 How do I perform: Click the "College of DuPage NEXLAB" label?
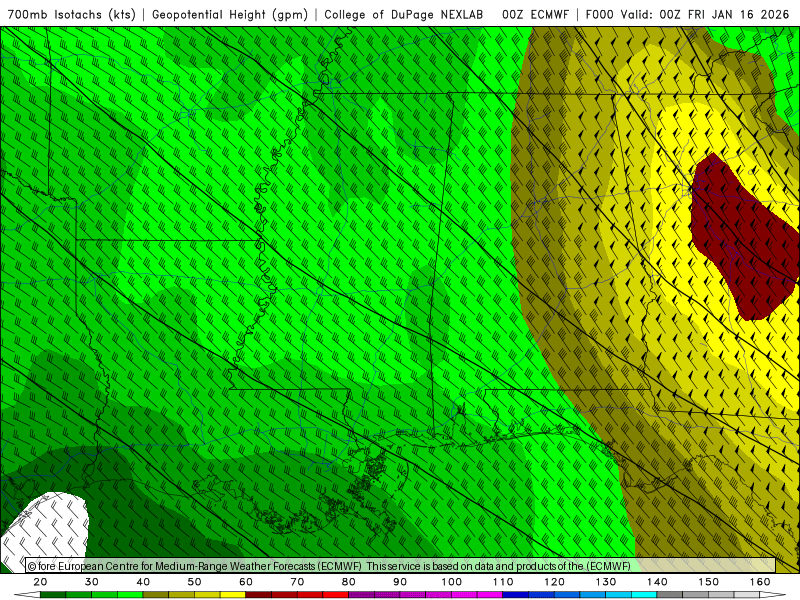click(x=404, y=14)
